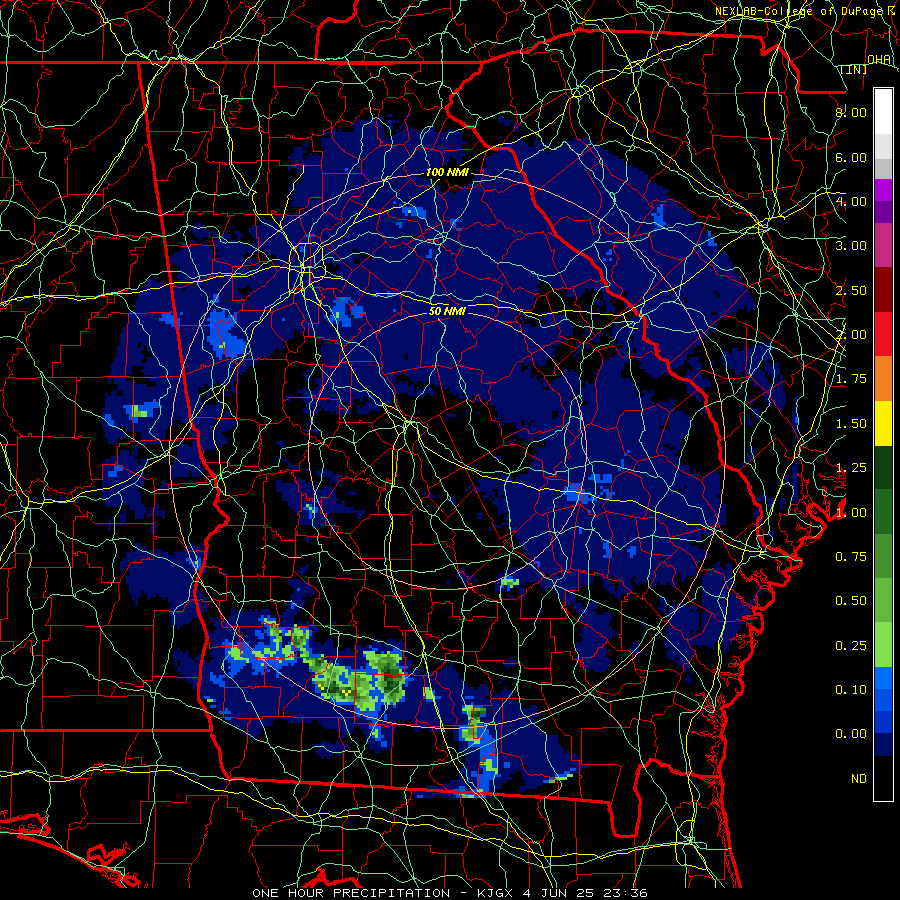
Task: Pick the yellow swatch beside 1.50
Action: (883, 423)
